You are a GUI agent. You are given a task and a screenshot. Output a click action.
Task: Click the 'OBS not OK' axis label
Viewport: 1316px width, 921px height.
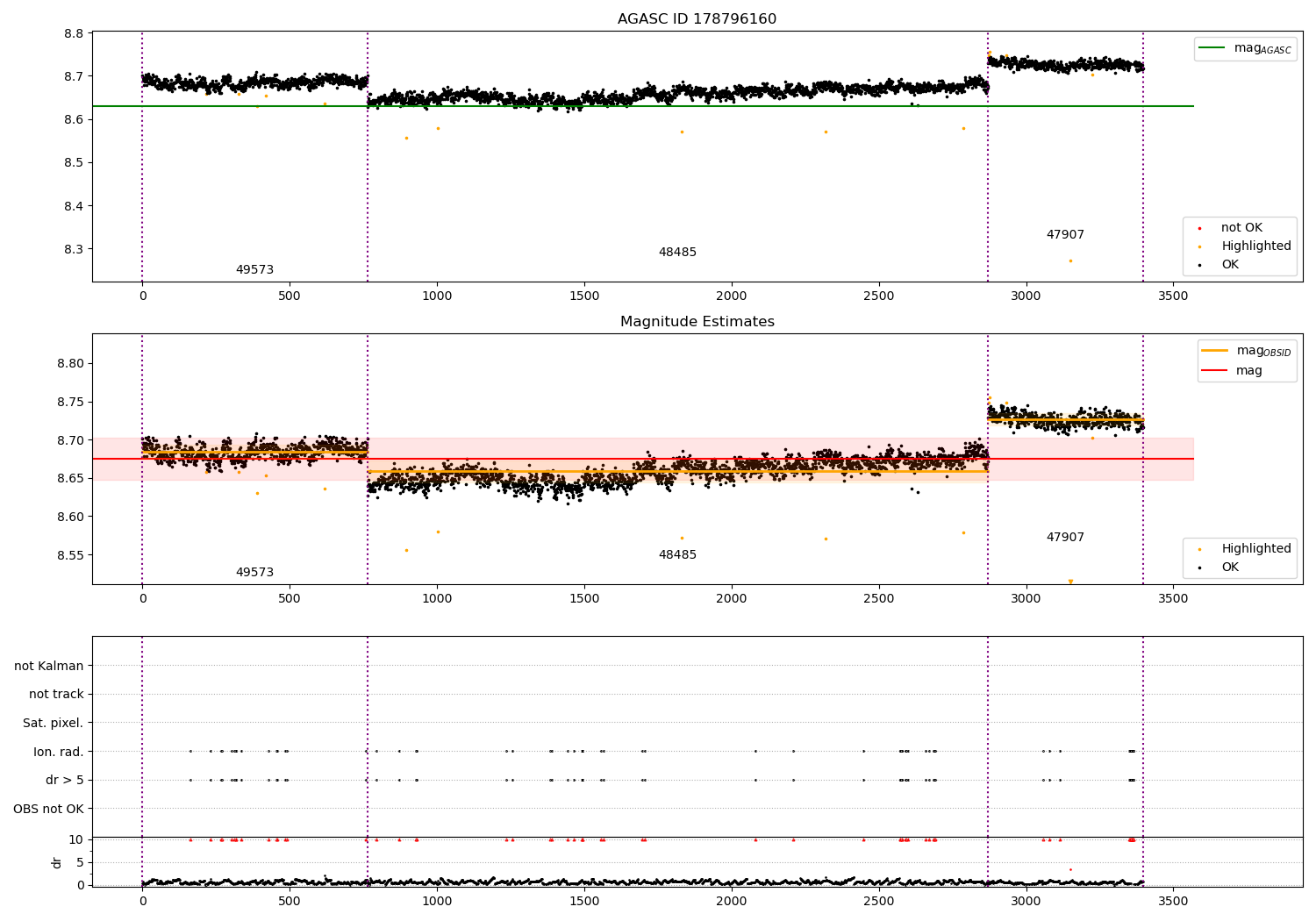(48, 809)
